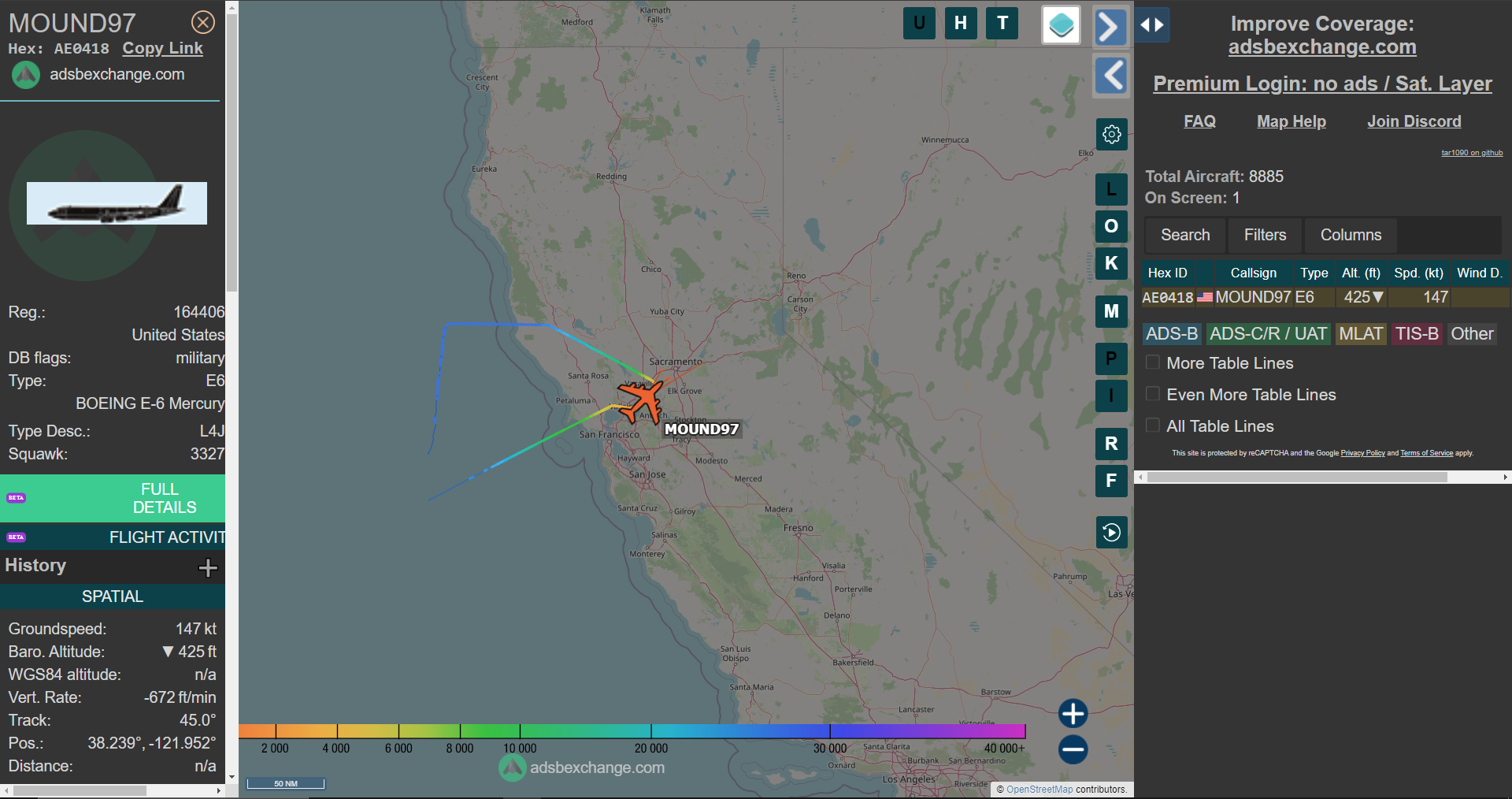
Task: Click the H map button
Action: [x=961, y=23]
